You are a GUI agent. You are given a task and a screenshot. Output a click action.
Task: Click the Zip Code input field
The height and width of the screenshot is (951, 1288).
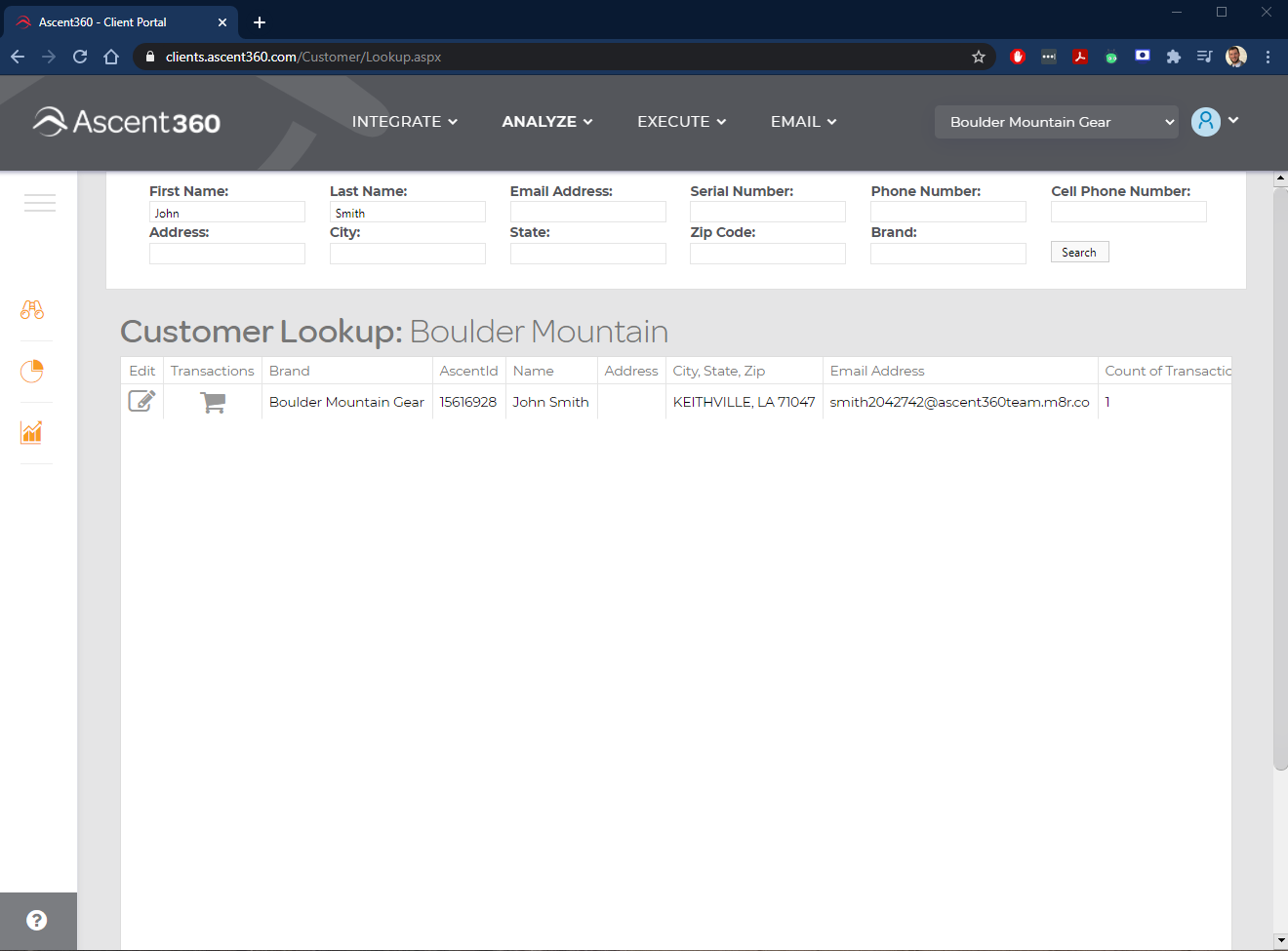(768, 254)
